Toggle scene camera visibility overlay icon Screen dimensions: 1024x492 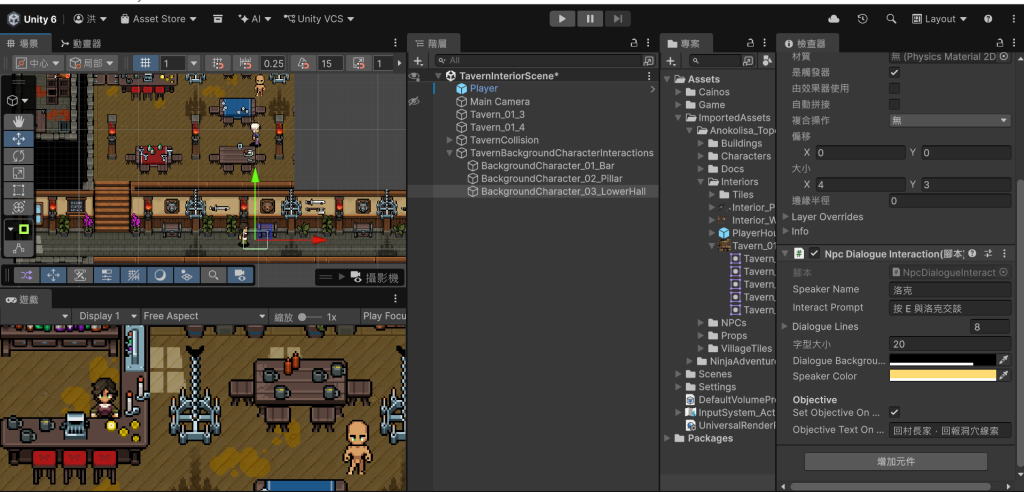[x=240, y=276]
